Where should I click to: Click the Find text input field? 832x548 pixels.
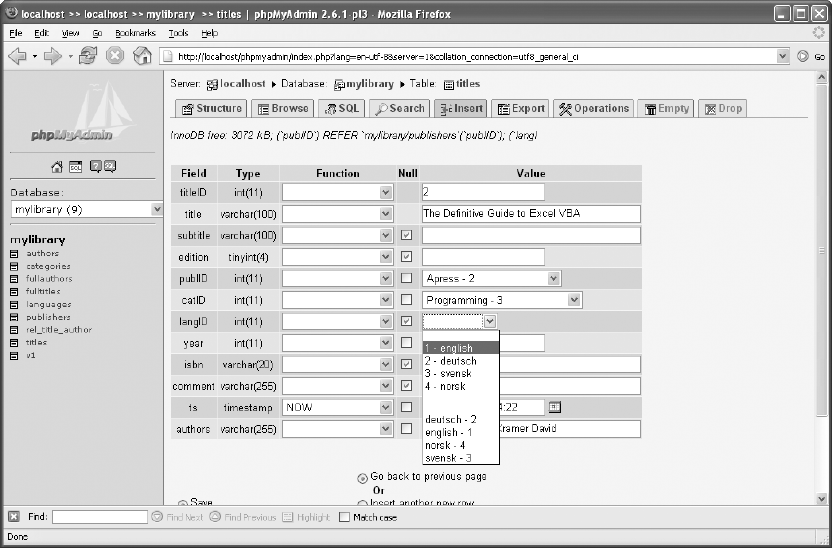tap(100, 517)
